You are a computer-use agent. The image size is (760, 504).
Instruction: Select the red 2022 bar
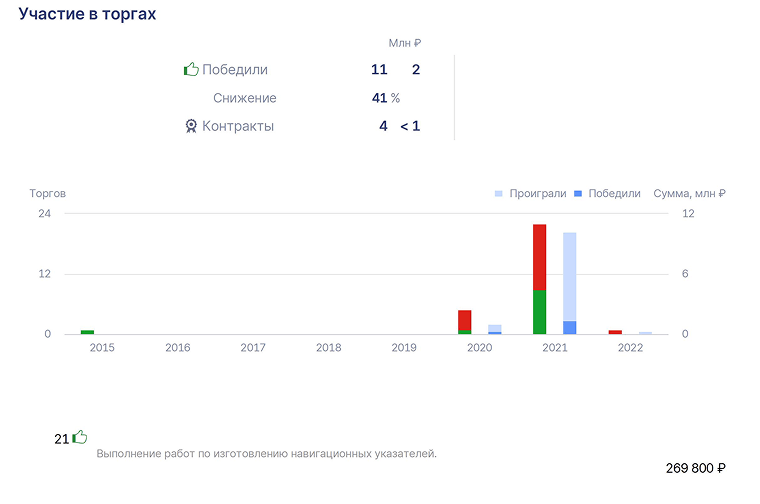[615, 332]
